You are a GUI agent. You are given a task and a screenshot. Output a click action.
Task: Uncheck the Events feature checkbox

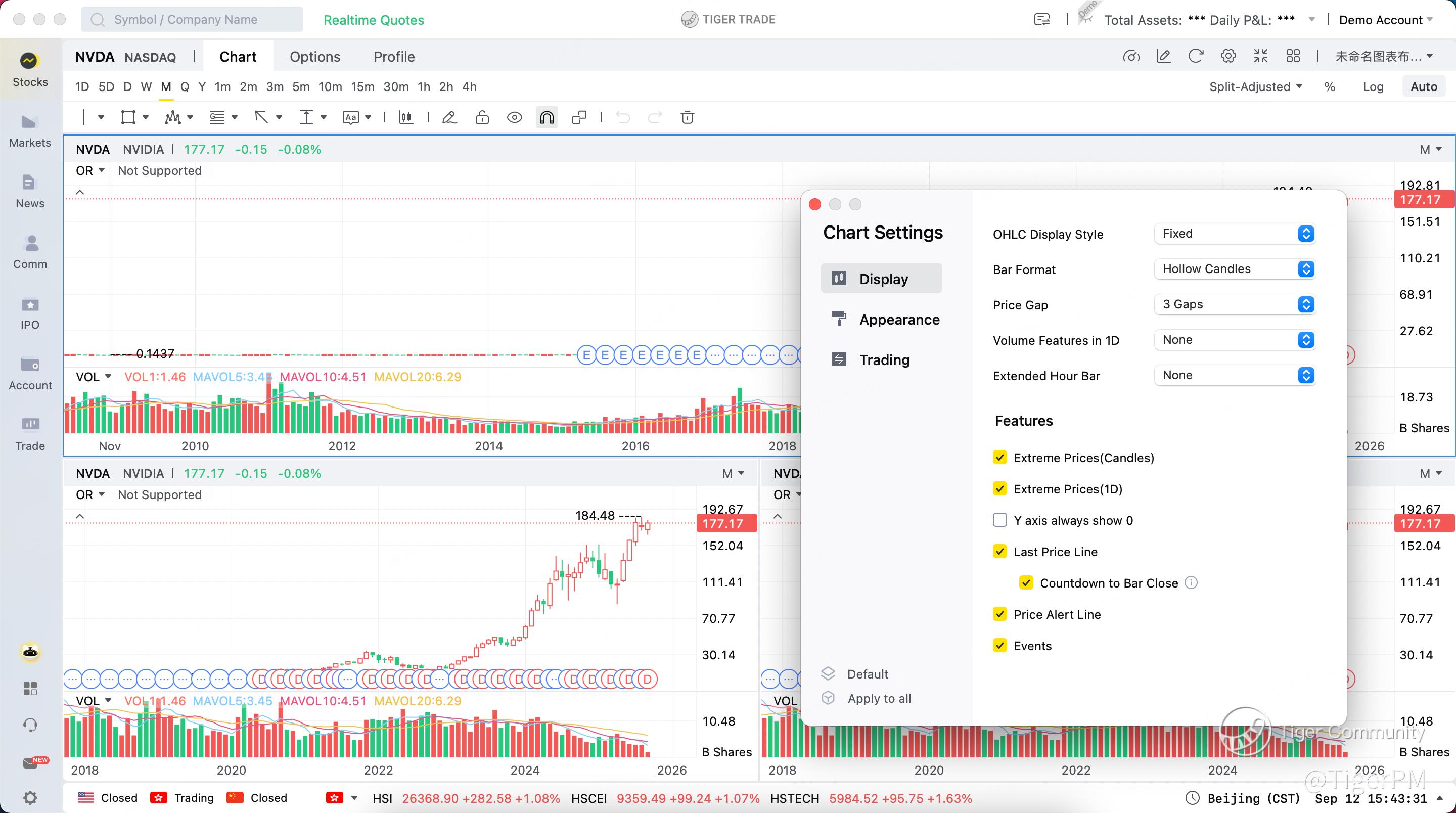pyautogui.click(x=1000, y=646)
